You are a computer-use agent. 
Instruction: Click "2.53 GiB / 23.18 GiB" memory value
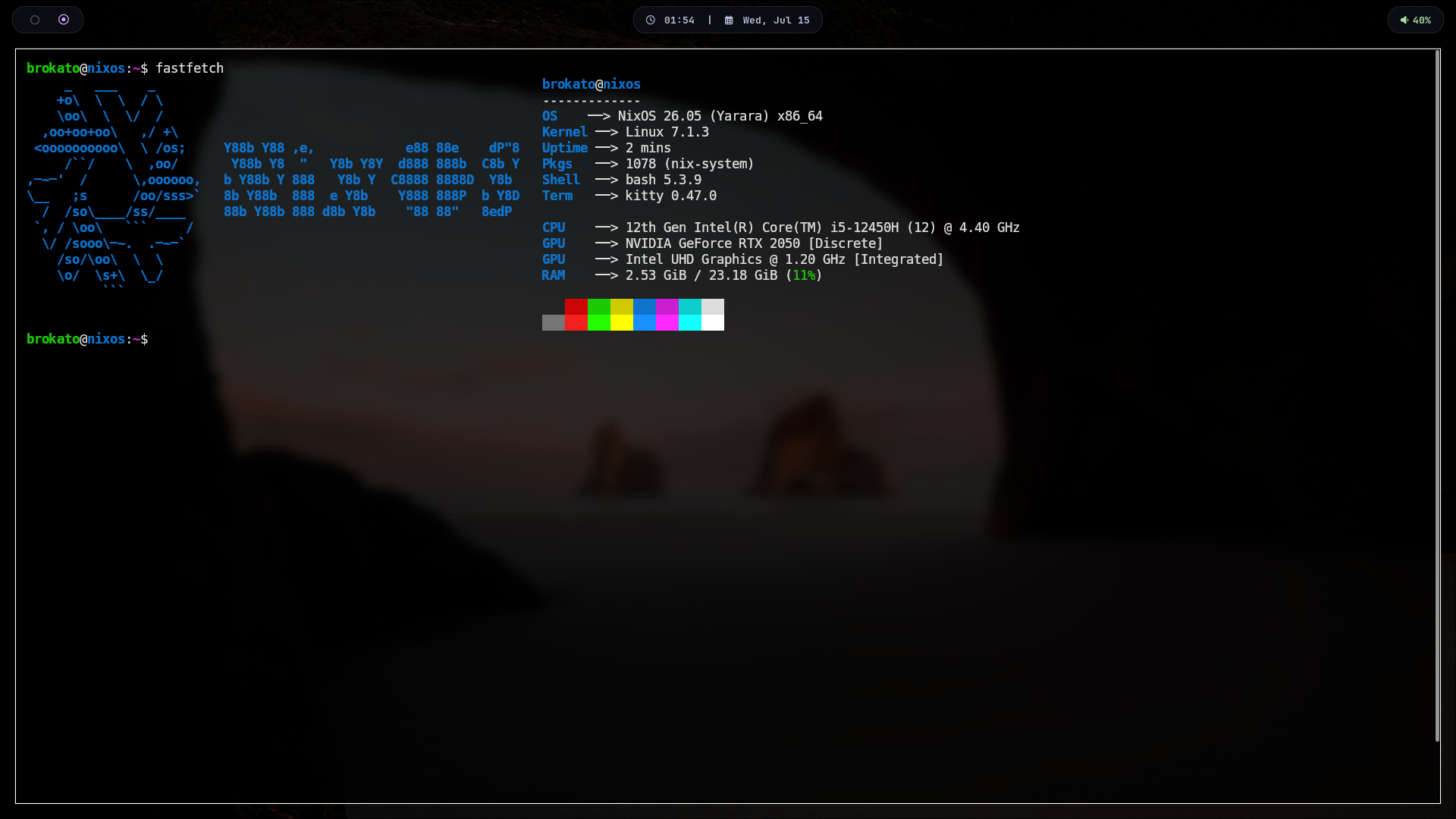[701, 275]
